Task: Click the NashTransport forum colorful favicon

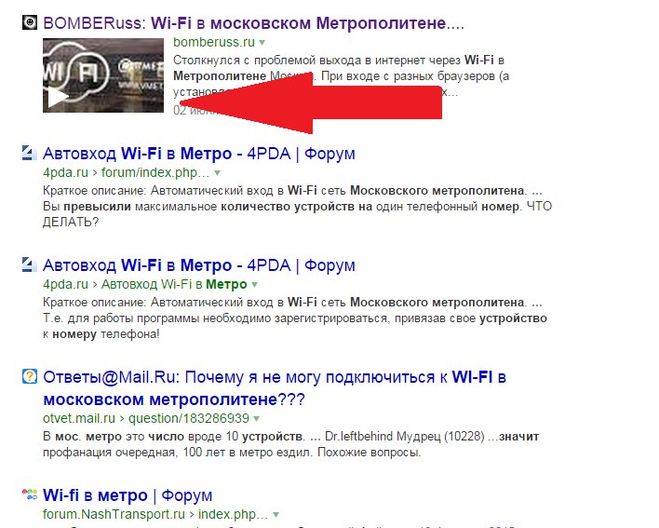Action: pos(29,494)
